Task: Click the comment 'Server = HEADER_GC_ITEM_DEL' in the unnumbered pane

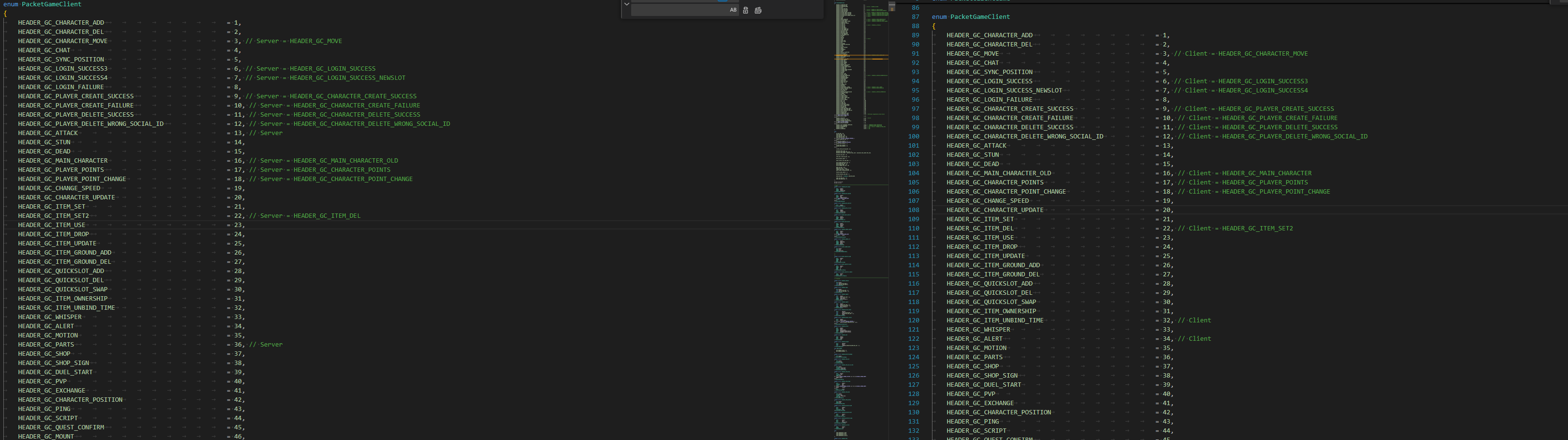Action: tap(304, 216)
